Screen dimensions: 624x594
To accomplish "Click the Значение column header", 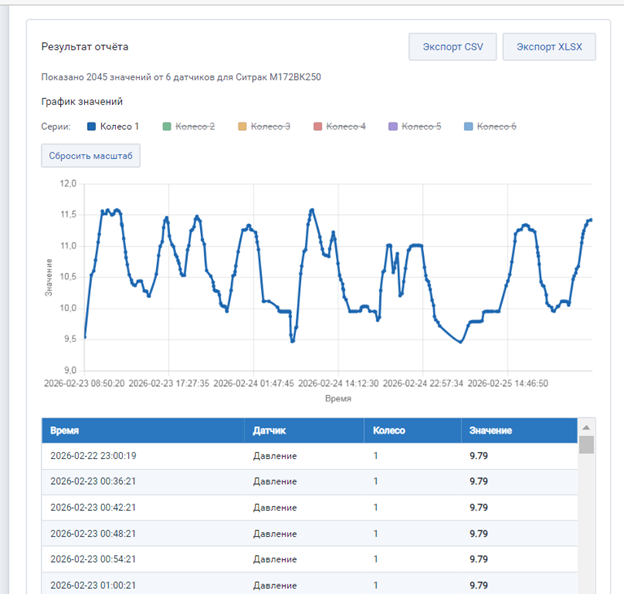I will [491, 430].
